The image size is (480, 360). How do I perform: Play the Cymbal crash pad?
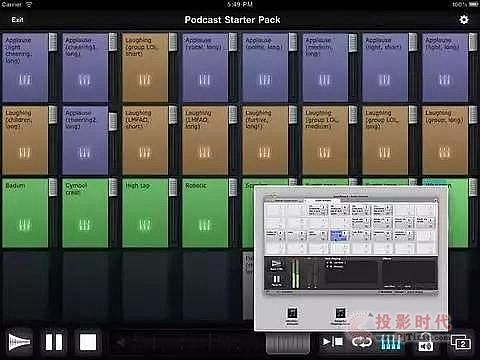(x=85, y=213)
